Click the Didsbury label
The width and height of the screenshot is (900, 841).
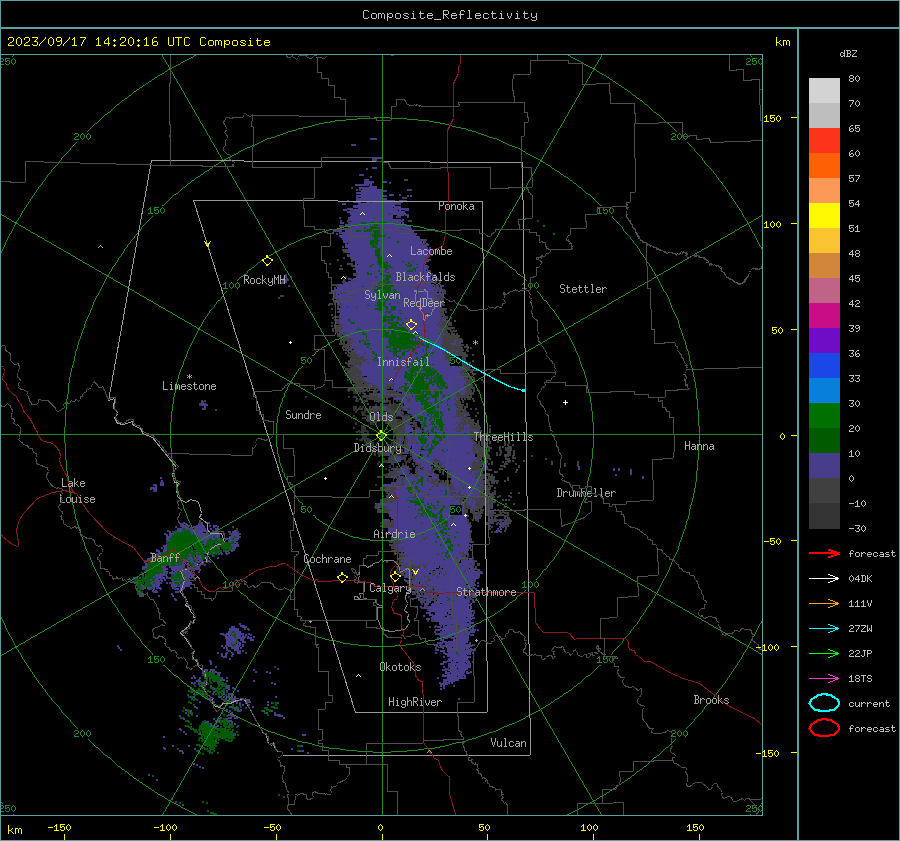click(x=378, y=448)
